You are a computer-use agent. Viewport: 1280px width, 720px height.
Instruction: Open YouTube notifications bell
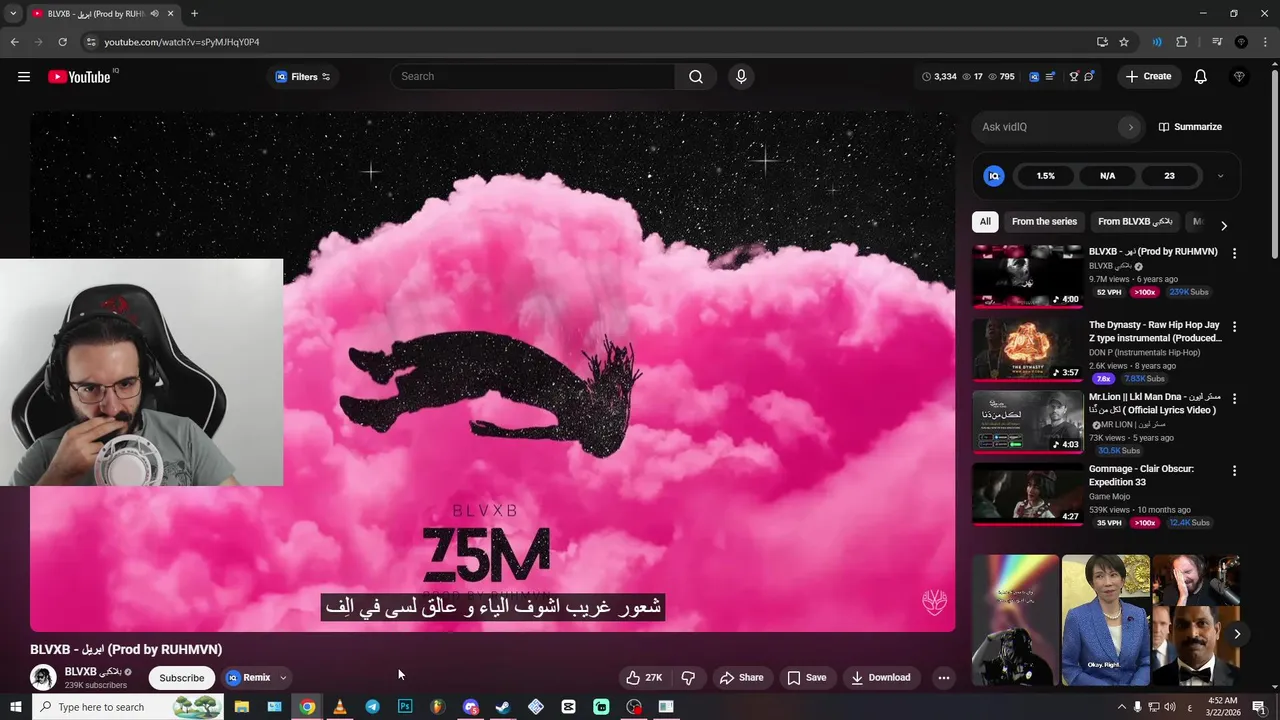click(x=1201, y=77)
